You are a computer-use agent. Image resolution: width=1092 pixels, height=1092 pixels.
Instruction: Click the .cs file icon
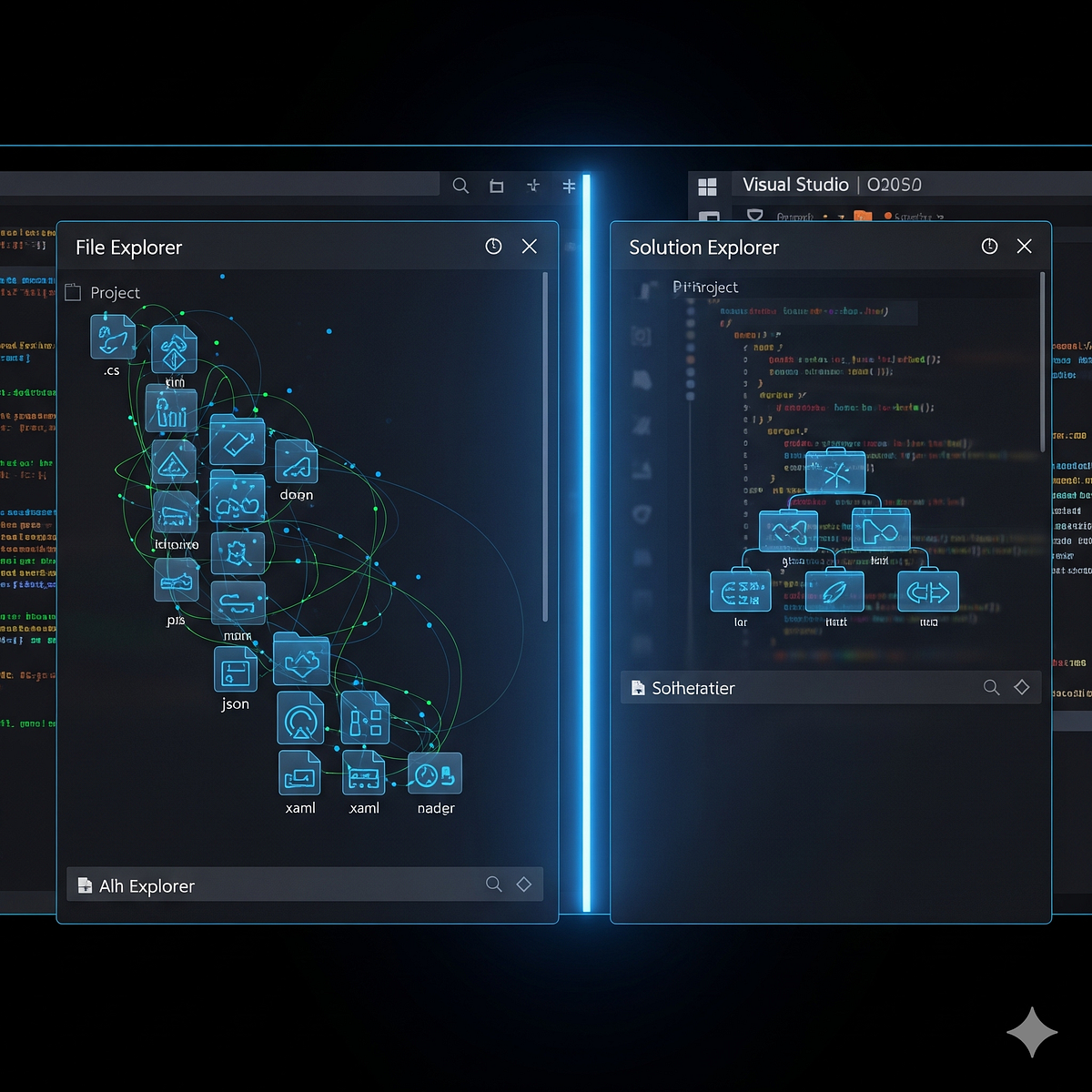[x=112, y=338]
